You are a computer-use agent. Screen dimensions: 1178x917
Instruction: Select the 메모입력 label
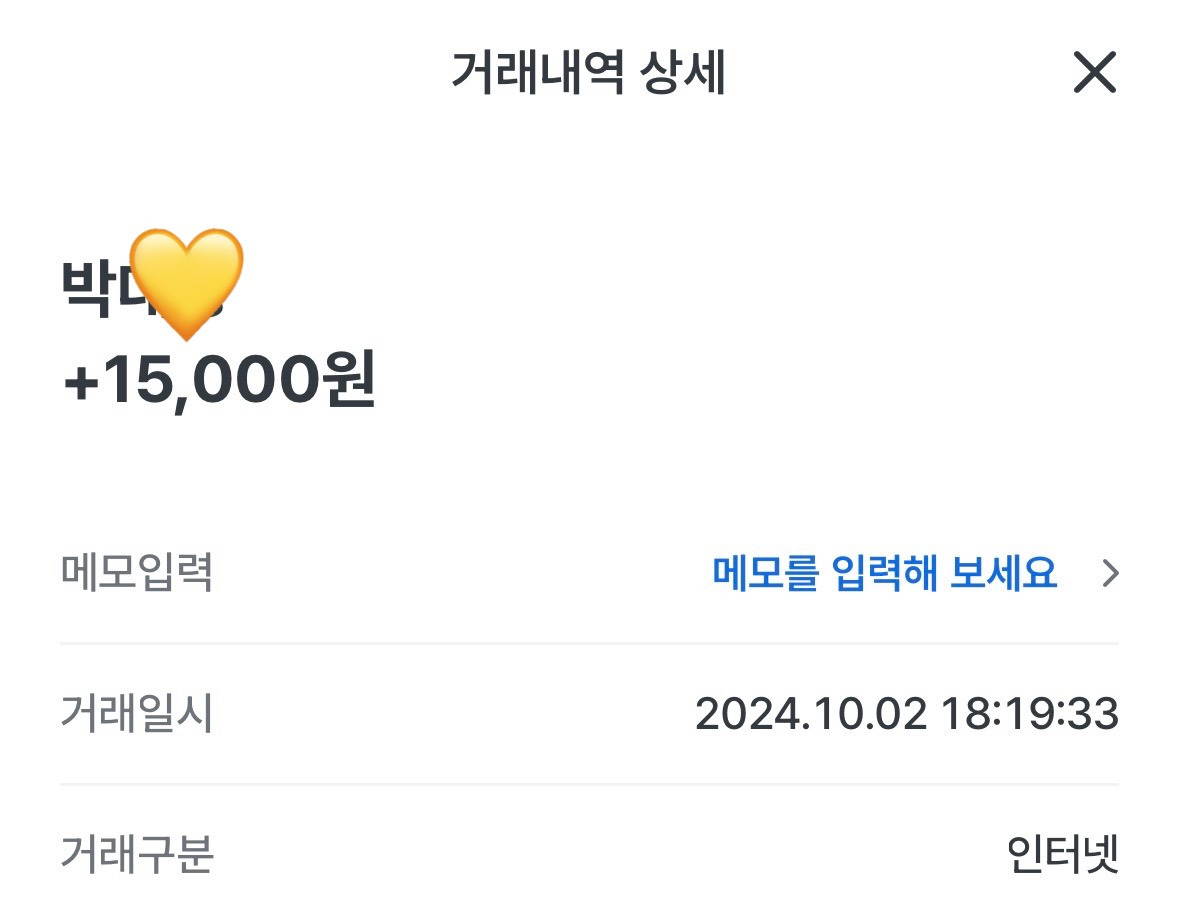[x=137, y=572]
